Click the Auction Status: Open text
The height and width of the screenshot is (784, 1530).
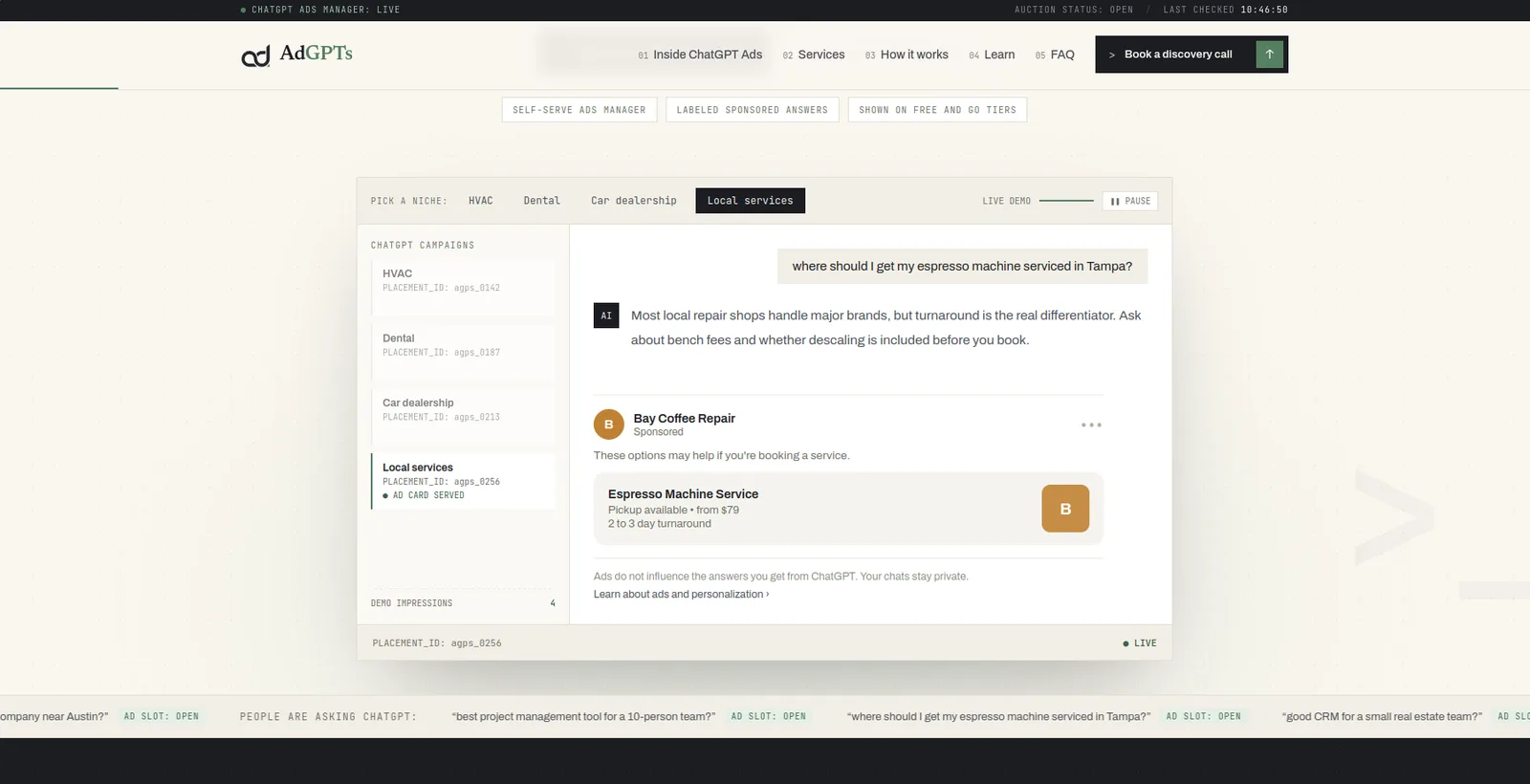(1074, 10)
